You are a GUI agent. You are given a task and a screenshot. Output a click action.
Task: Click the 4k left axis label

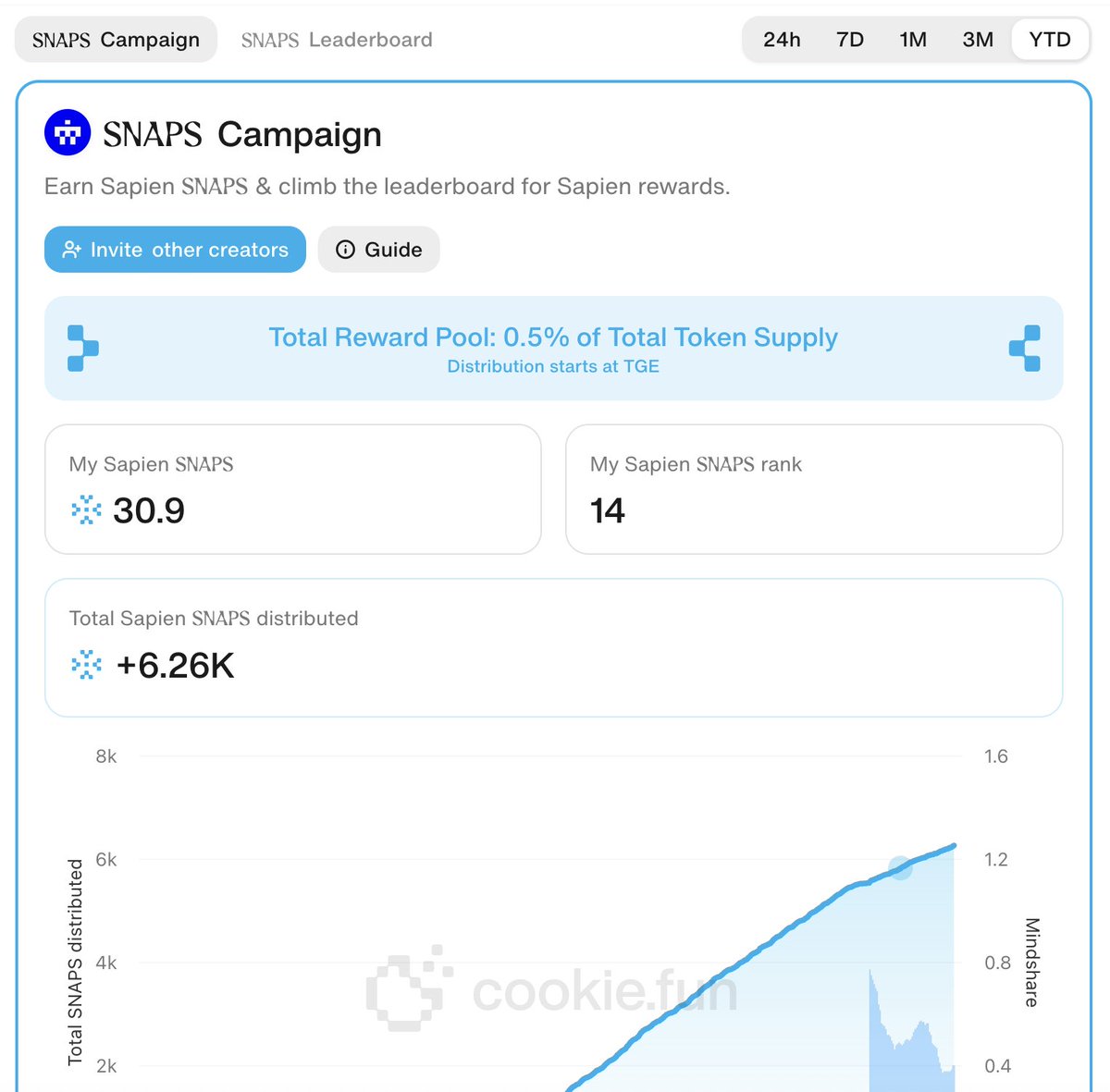click(106, 963)
